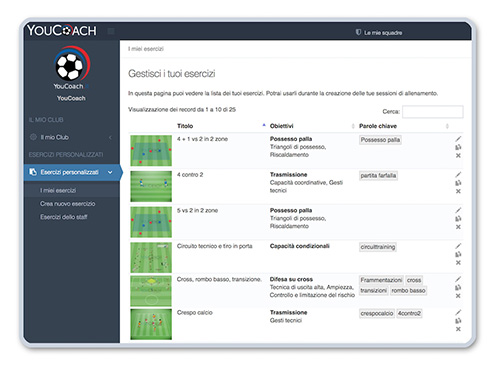
Task: Delete the 'Crespo calcio' exercise with X icon
Action: click(x=458, y=329)
